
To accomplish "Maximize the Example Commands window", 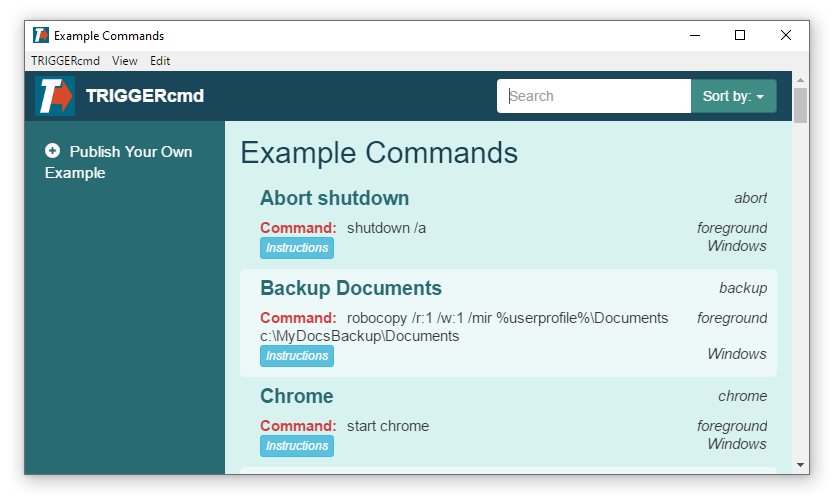I will 740,36.
